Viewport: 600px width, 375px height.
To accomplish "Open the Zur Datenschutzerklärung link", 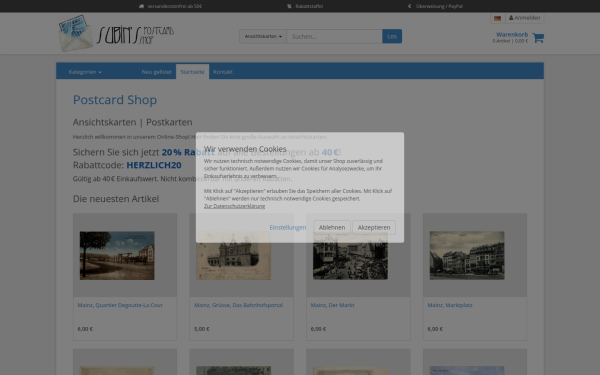I will (x=234, y=206).
